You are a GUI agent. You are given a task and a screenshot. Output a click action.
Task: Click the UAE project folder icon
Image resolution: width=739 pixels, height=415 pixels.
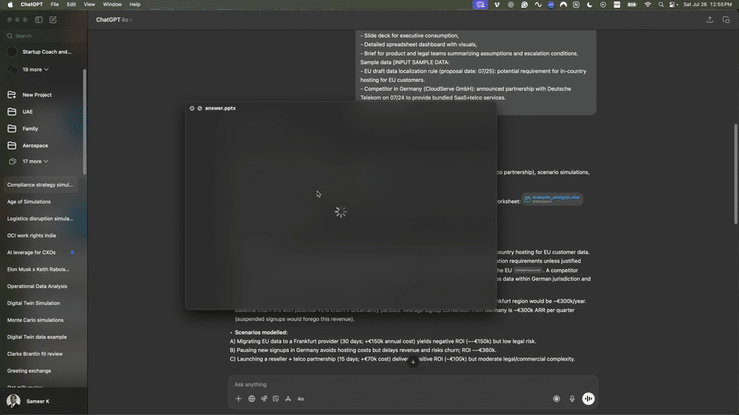click(12, 112)
